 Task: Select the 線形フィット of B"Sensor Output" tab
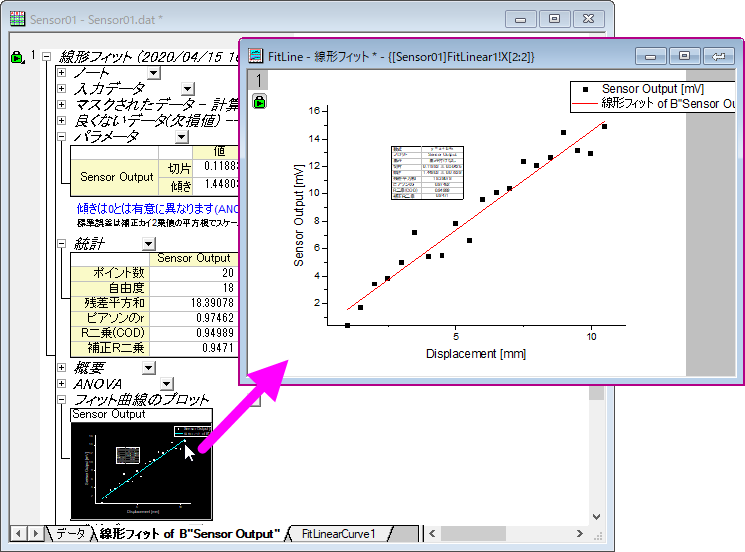pos(189,533)
